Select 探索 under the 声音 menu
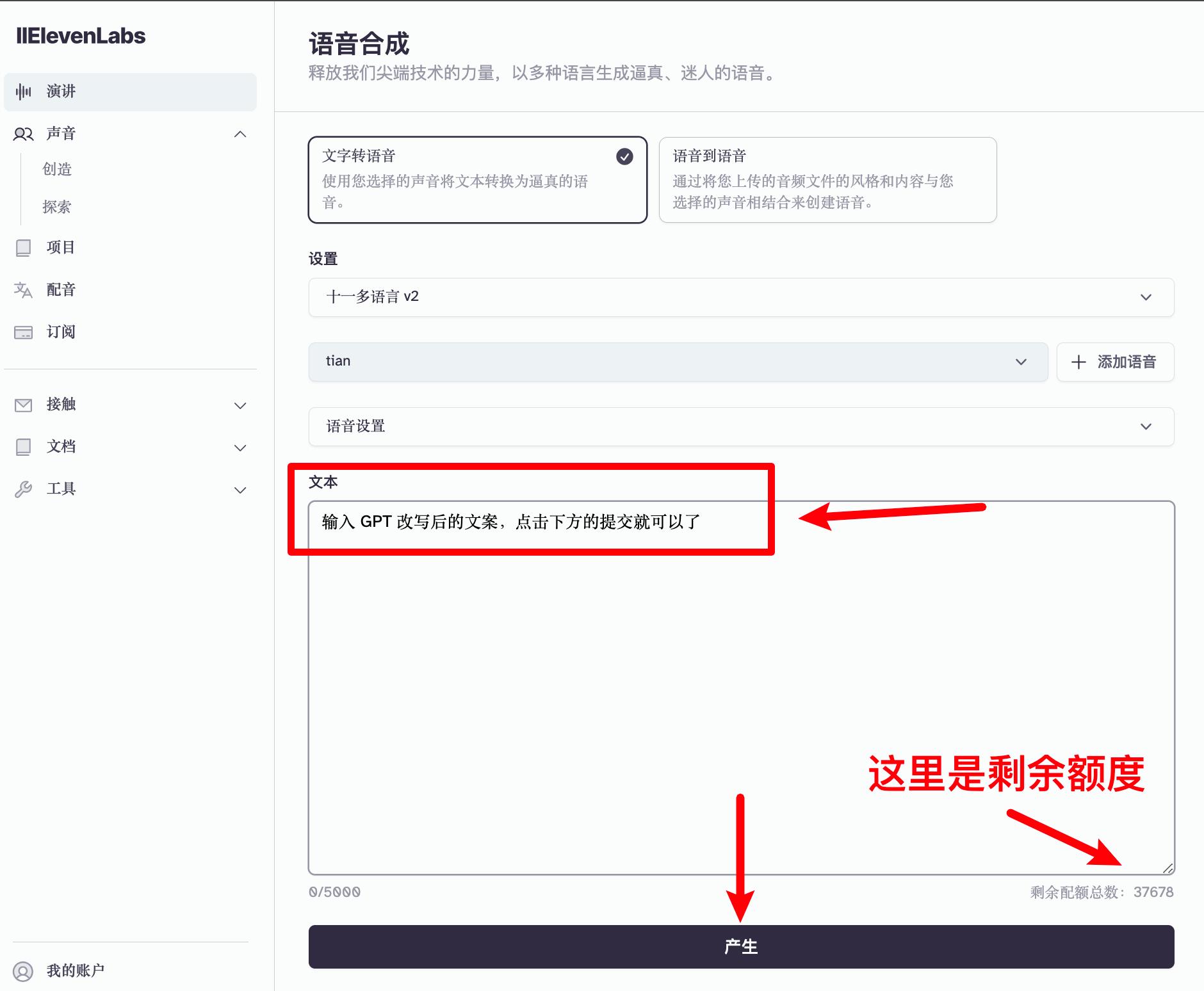1204x991 pixels. [57, 207]
